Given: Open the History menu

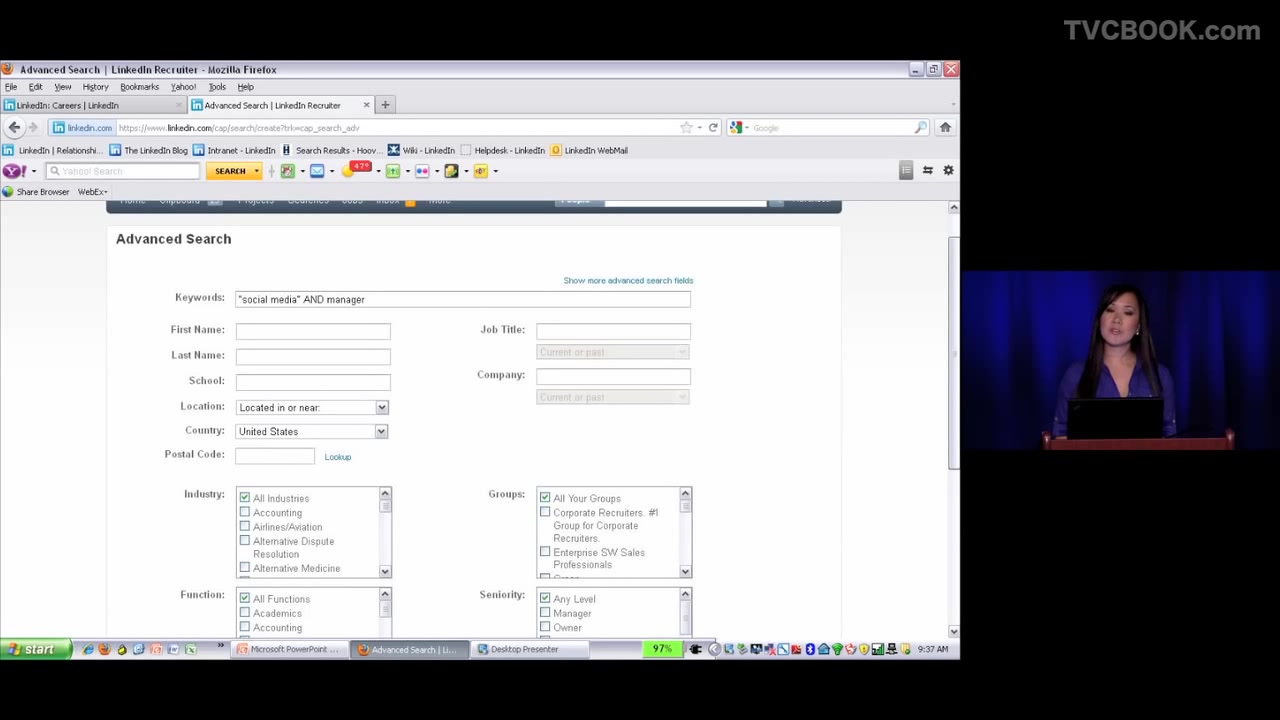Looking at the screenshot, I should pyautogui.click(x=95, y=87).
